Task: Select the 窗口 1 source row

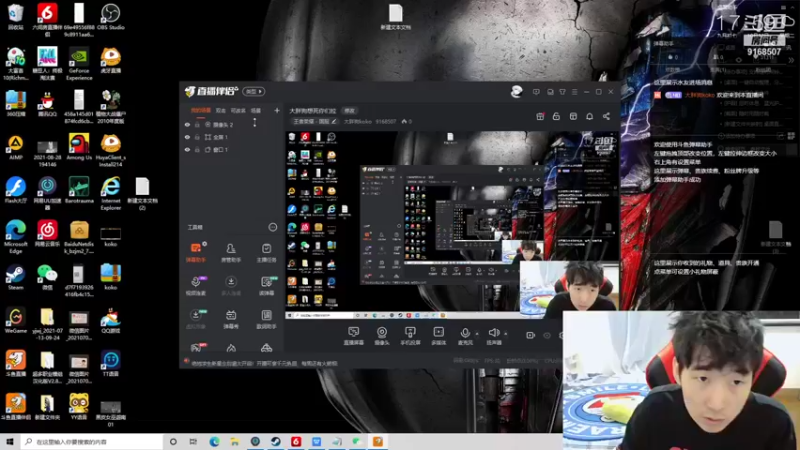Action: pyautogui.click(x=232, y=150)
